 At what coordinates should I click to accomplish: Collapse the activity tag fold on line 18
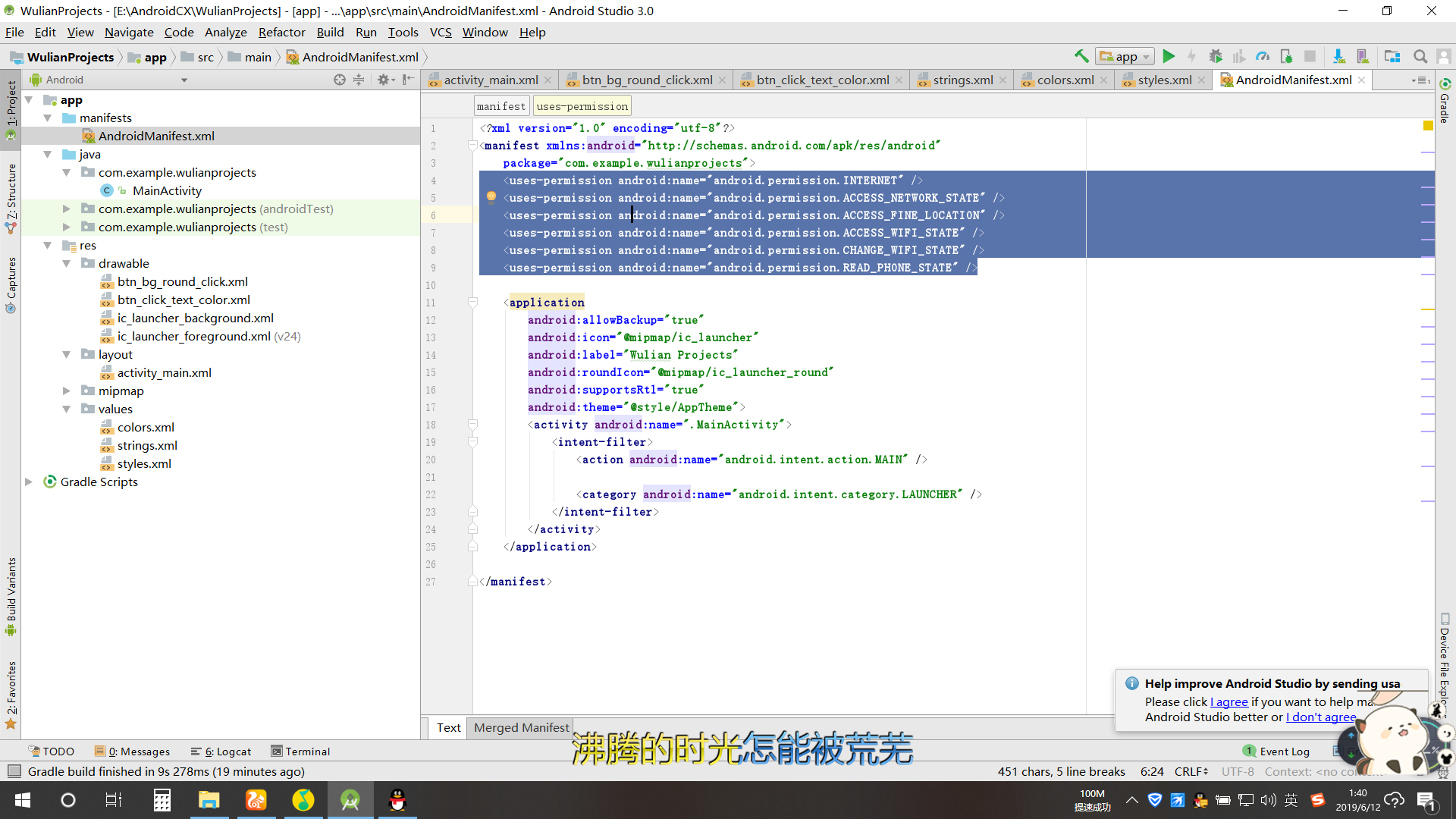[472, 425]
